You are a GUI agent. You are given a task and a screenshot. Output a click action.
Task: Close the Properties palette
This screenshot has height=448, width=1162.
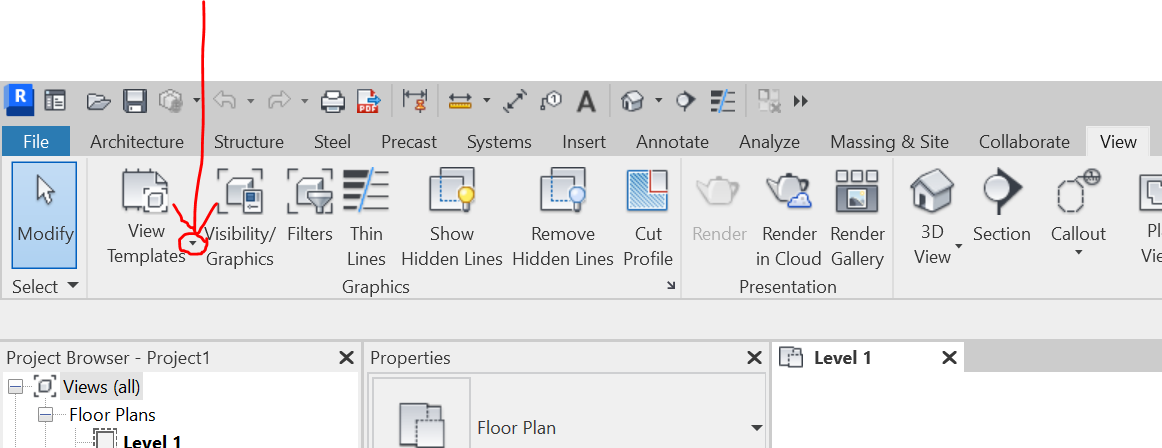tap(754, 358)
